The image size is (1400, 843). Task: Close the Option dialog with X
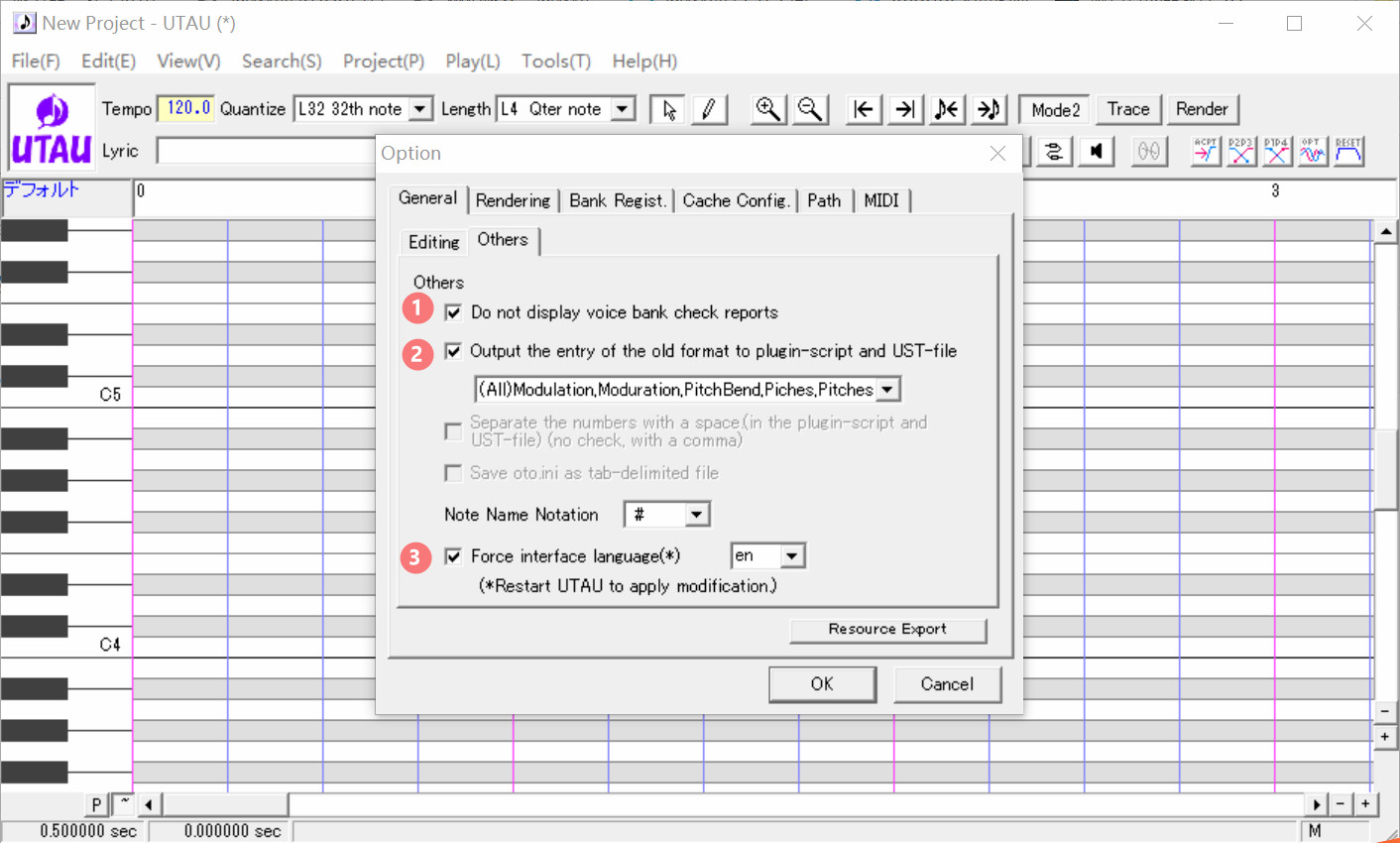click(x=997, y=153)
